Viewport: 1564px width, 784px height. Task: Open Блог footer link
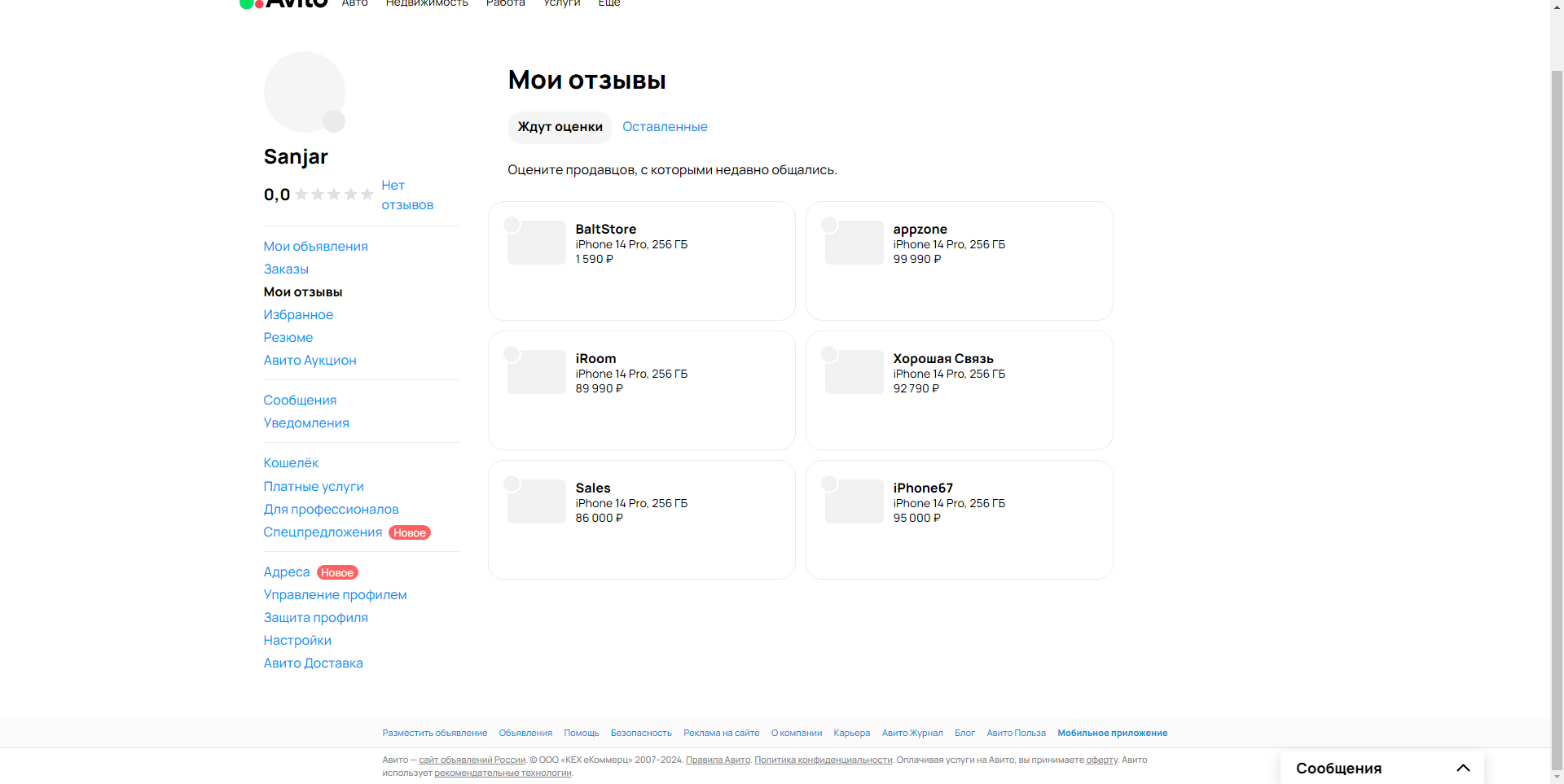(x=964, y=733)
